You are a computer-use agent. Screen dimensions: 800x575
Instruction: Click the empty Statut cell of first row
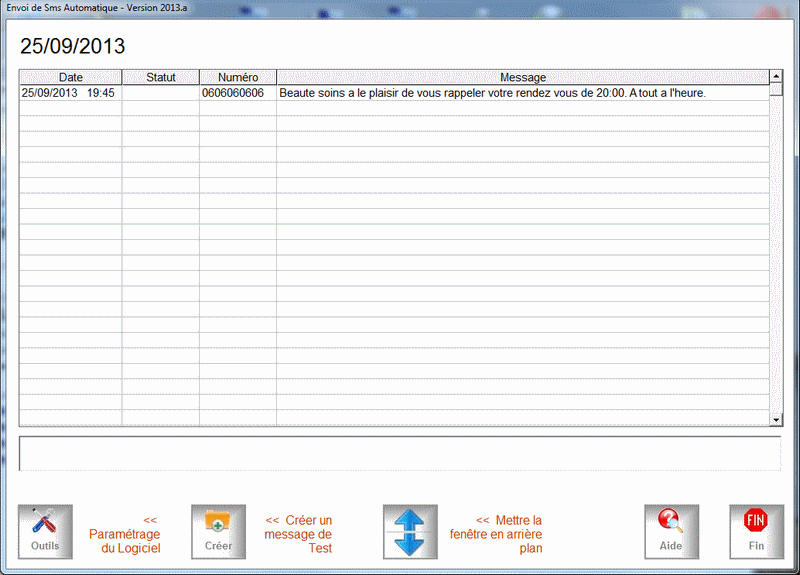(161, 93)
